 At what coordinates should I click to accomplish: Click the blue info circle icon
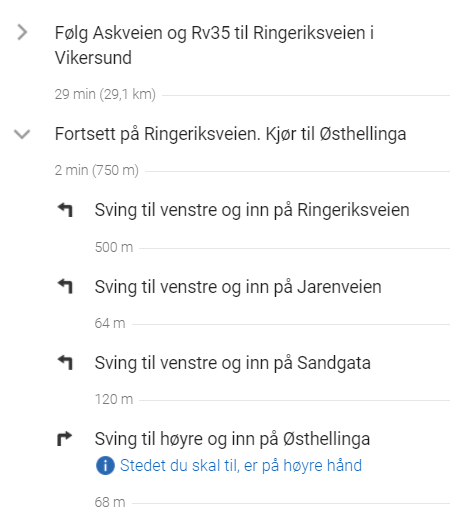(x=105, y=466)
